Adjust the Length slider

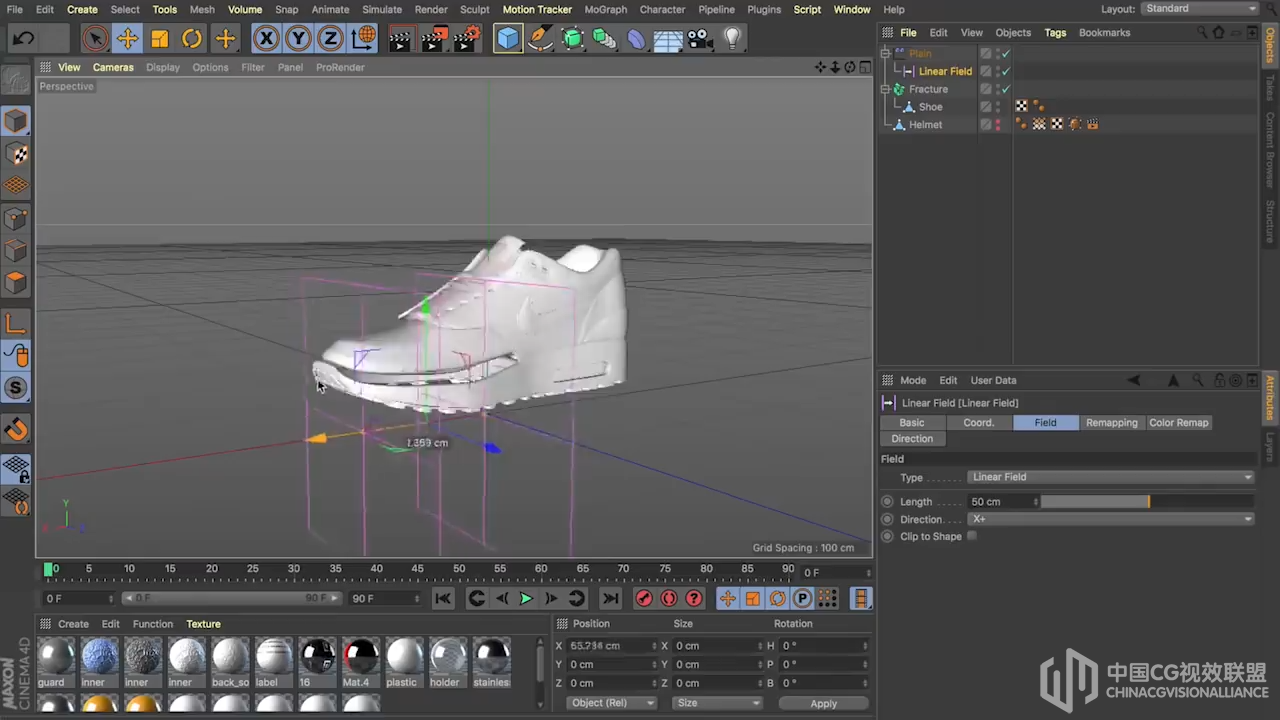[1146, 502]
